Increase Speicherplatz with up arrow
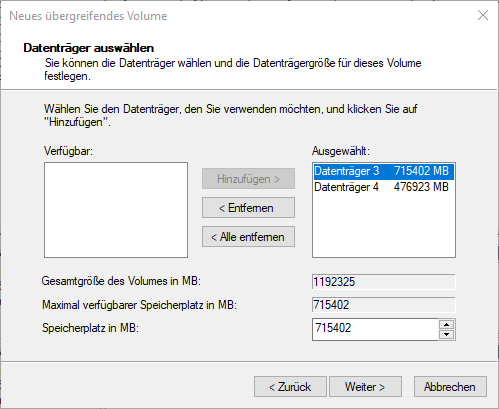This screenshot has height=409, width=499. (x=447, y=324)
